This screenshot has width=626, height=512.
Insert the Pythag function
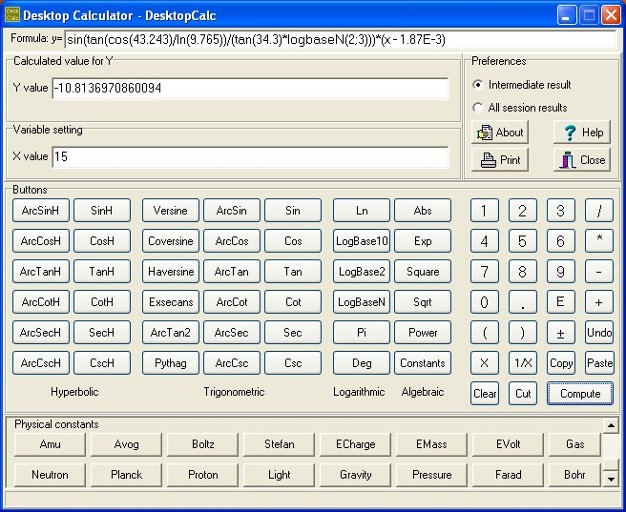pos(170,363)
